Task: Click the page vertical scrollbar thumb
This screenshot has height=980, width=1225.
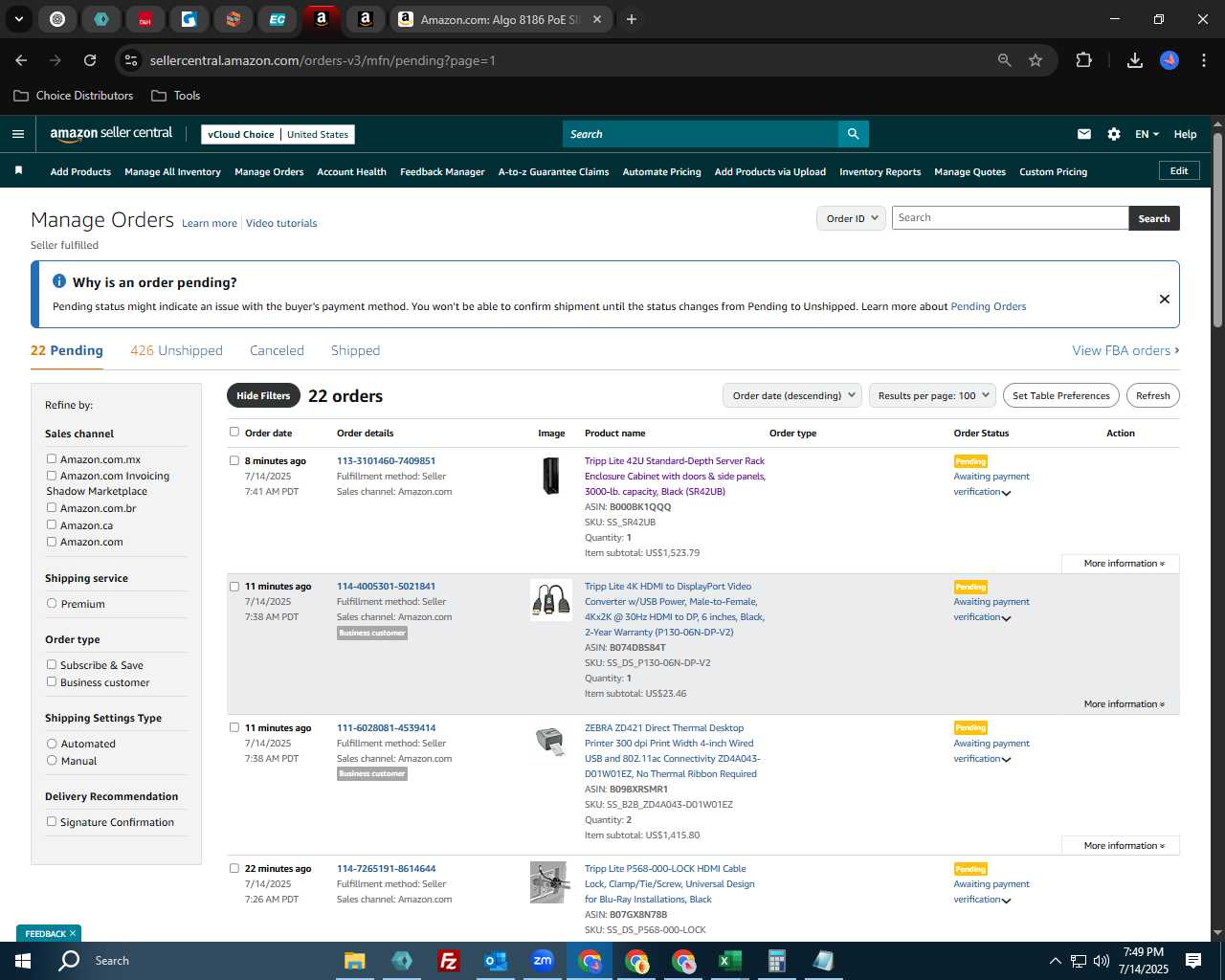Action: (x=1217, y=230)
